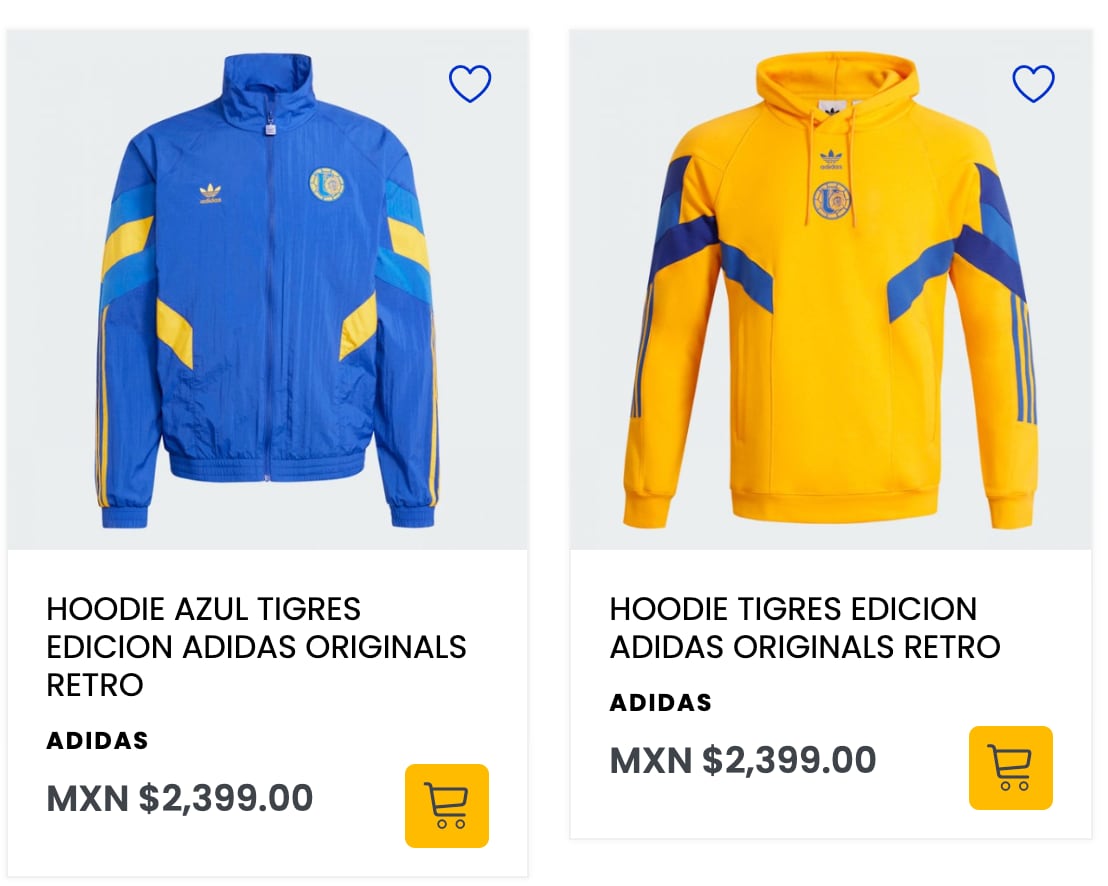The image size is (1108, 886).
Task: Click the yellow hoodie's MXN $2,399.00 price
Action: tap(743, 760)
